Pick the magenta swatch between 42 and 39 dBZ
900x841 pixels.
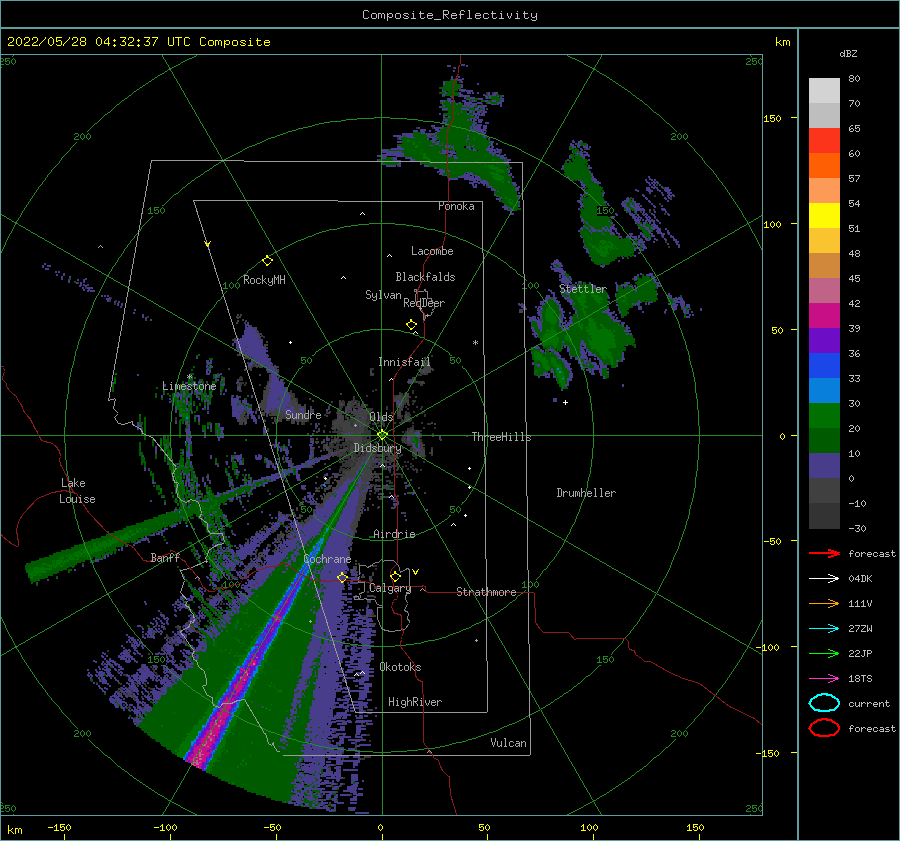pos(824,316)
